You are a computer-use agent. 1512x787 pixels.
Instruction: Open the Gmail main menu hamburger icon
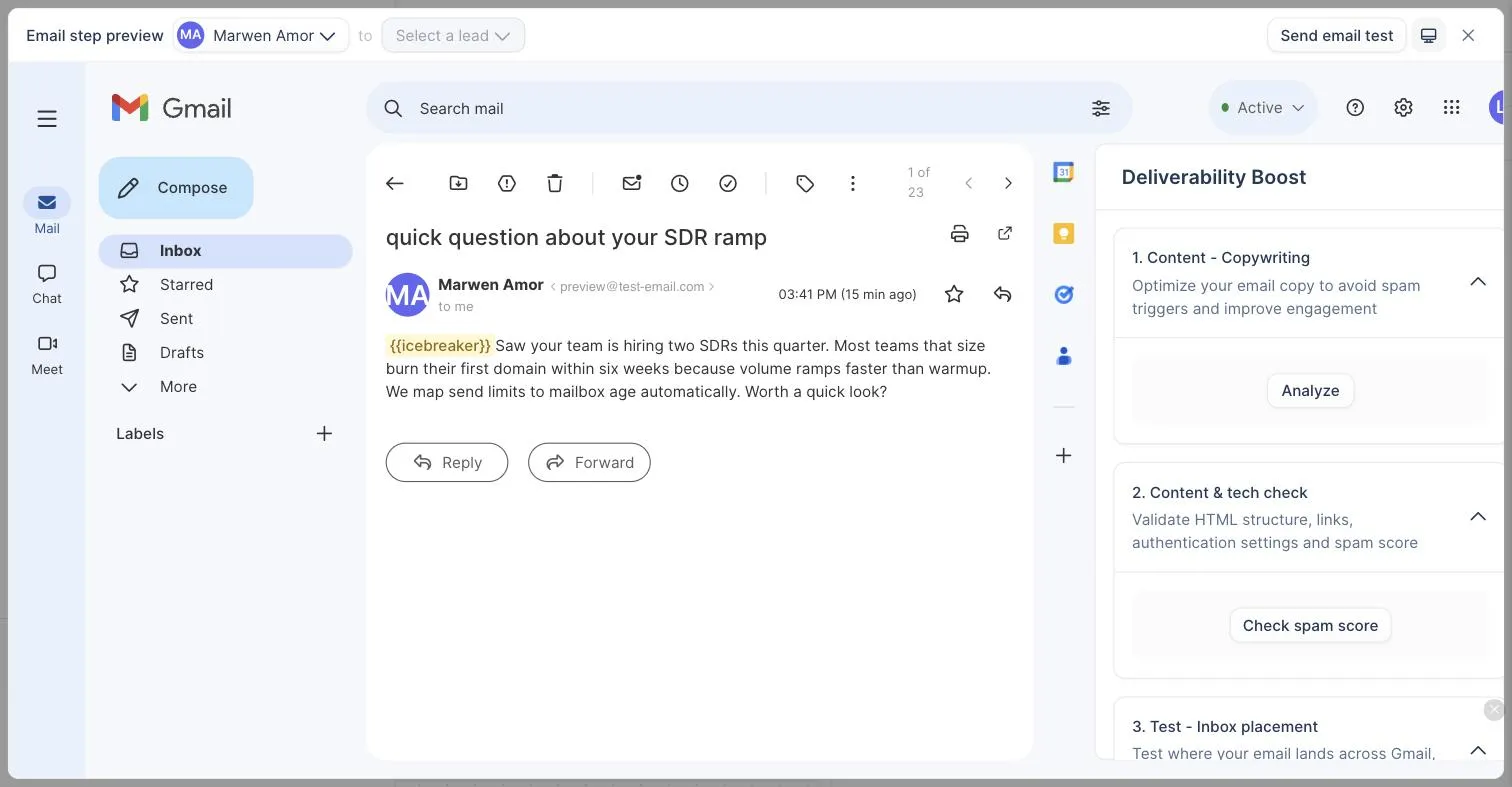[x=47, y=119]
